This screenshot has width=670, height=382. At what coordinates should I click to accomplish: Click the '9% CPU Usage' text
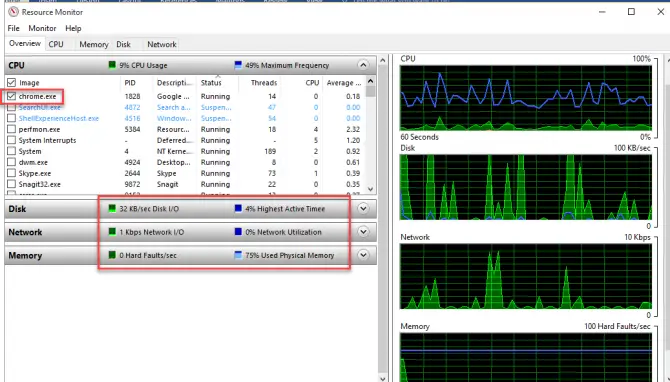click(x=143, y=65)
